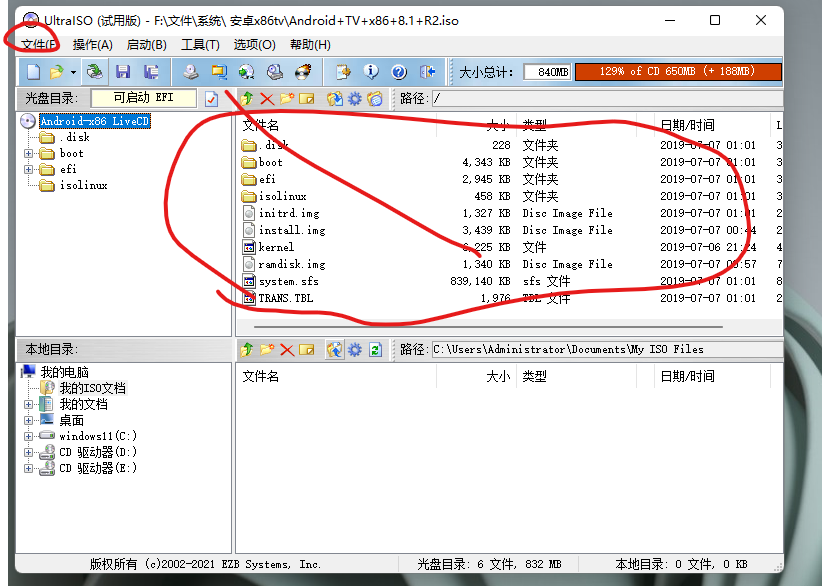Viewport: 822px width, 586px height.
Task: Open the 选项(O) menu
Action: coord(255,45)
